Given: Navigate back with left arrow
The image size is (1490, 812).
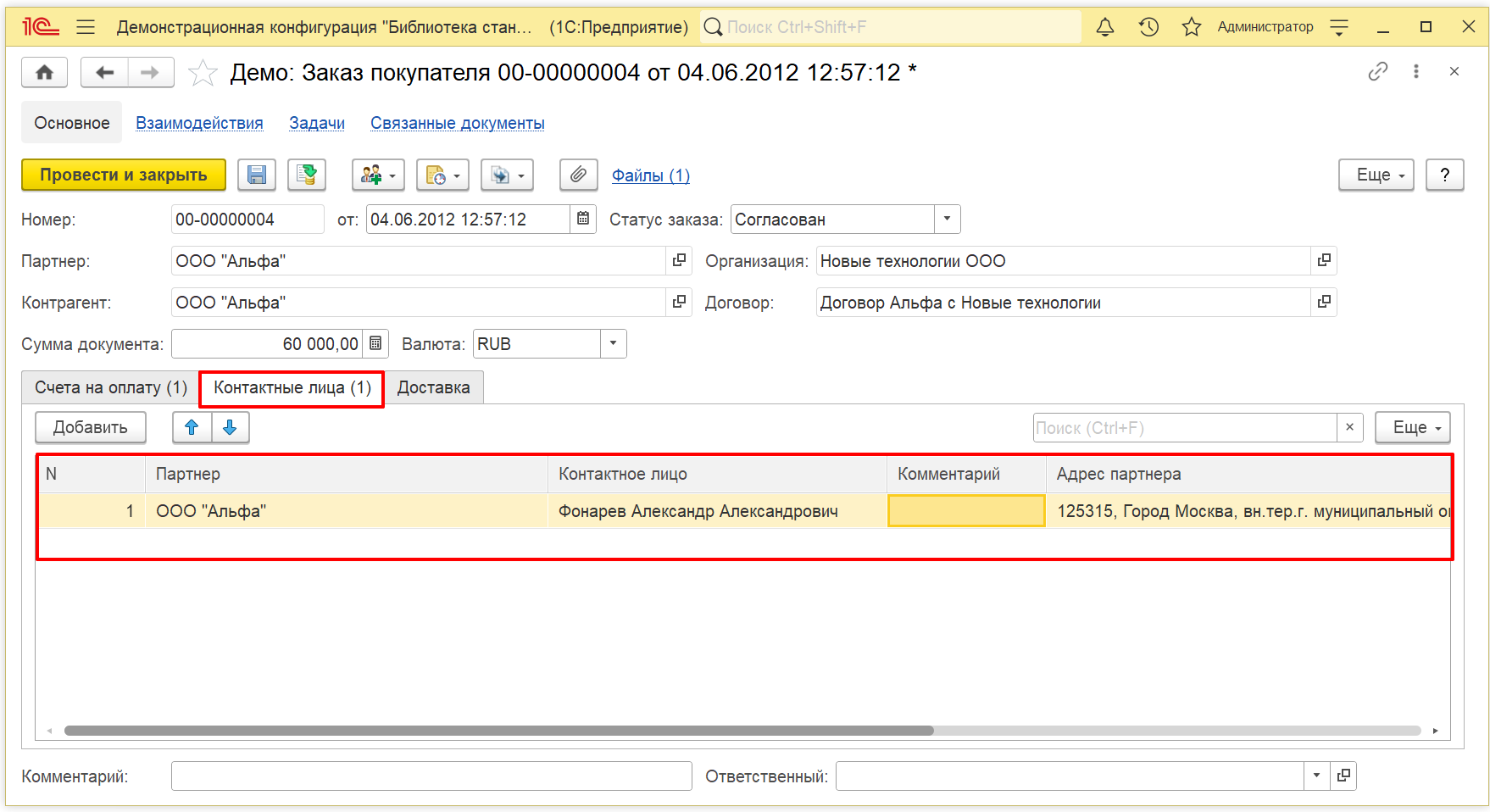Looking at the screenshot, I should click(104, 72).
